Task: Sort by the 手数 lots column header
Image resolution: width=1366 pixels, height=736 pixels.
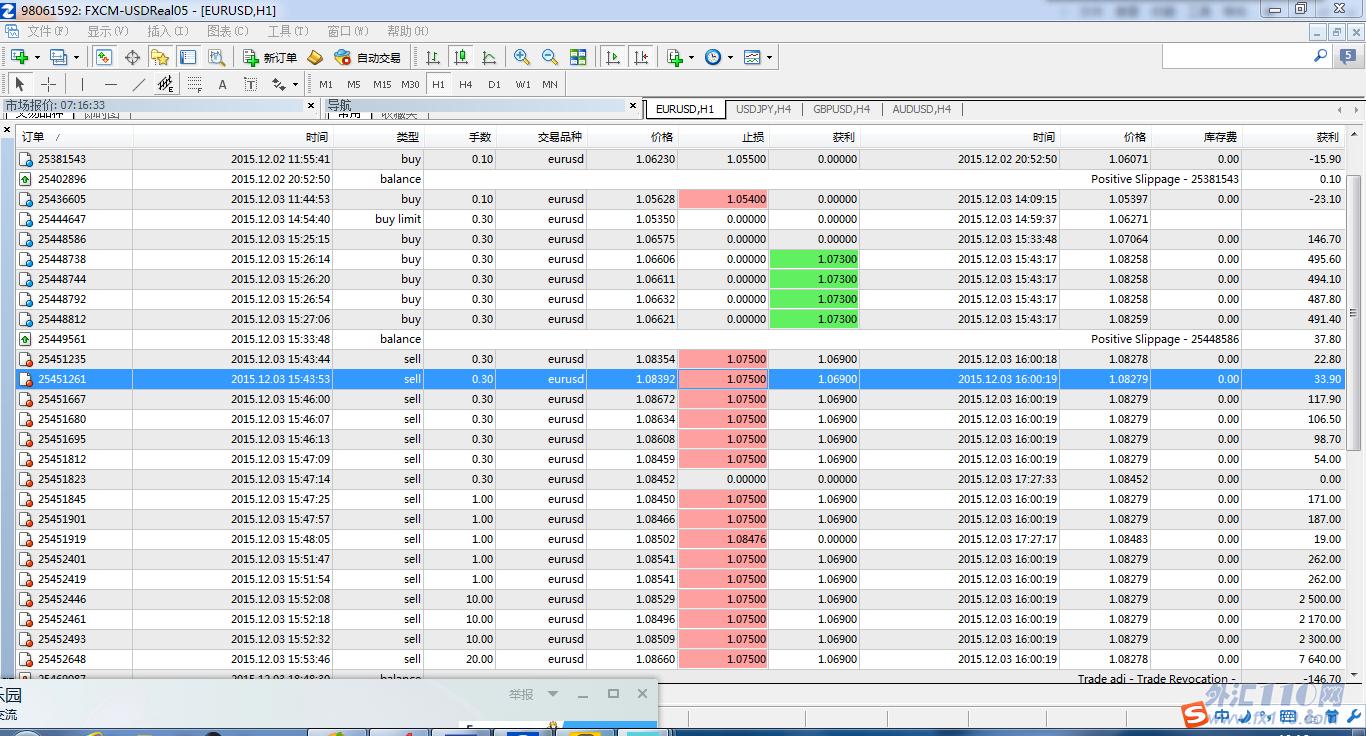Action: pos(459,137)
